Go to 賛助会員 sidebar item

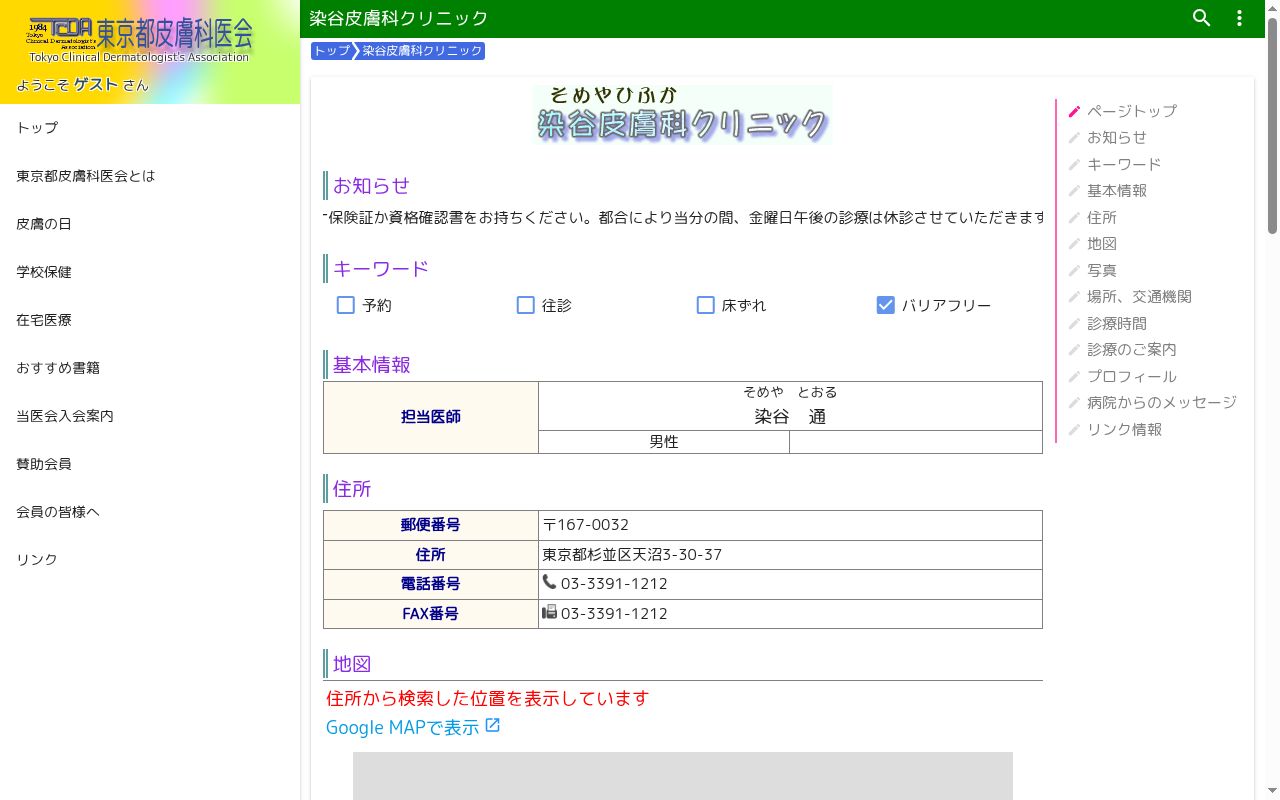(x=150, y=464)
